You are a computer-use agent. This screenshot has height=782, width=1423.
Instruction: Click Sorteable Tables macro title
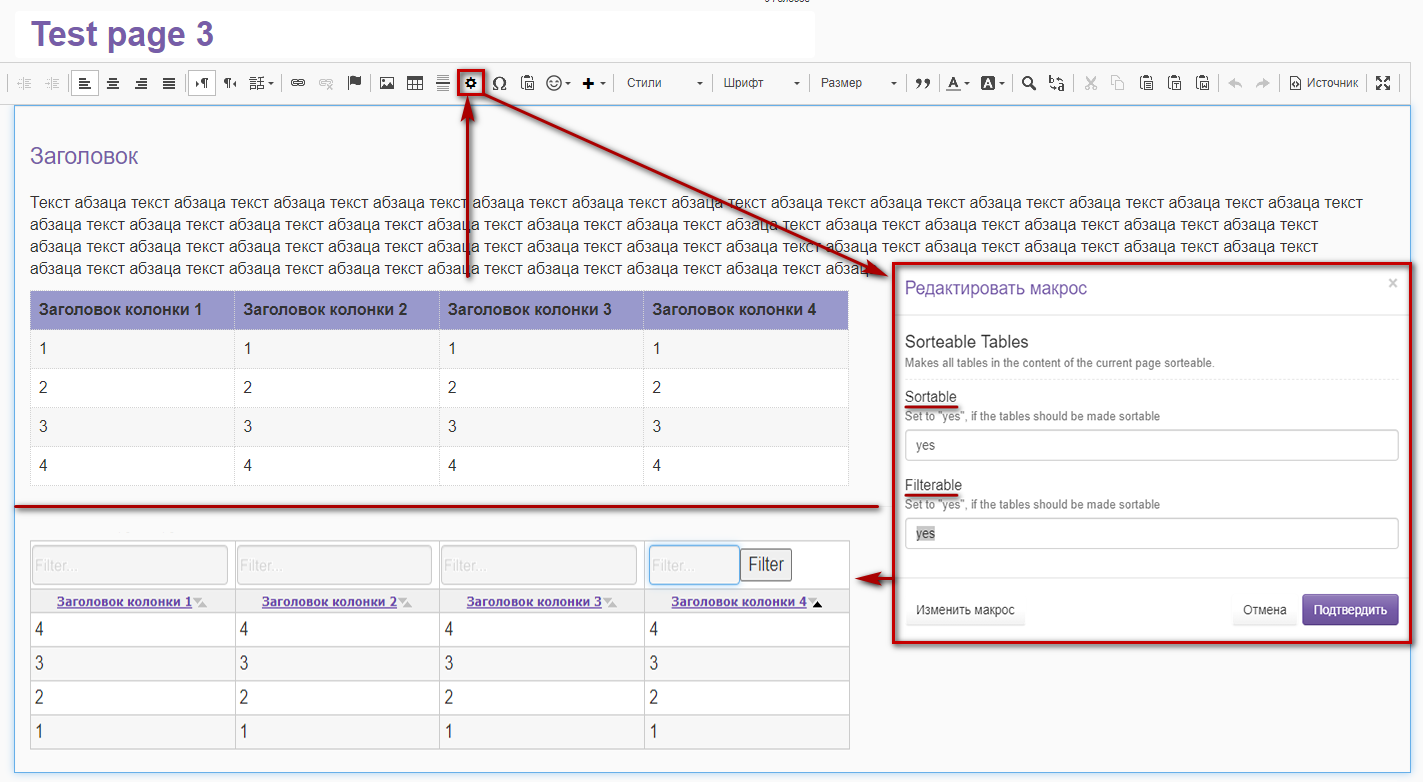coord(966,342)
